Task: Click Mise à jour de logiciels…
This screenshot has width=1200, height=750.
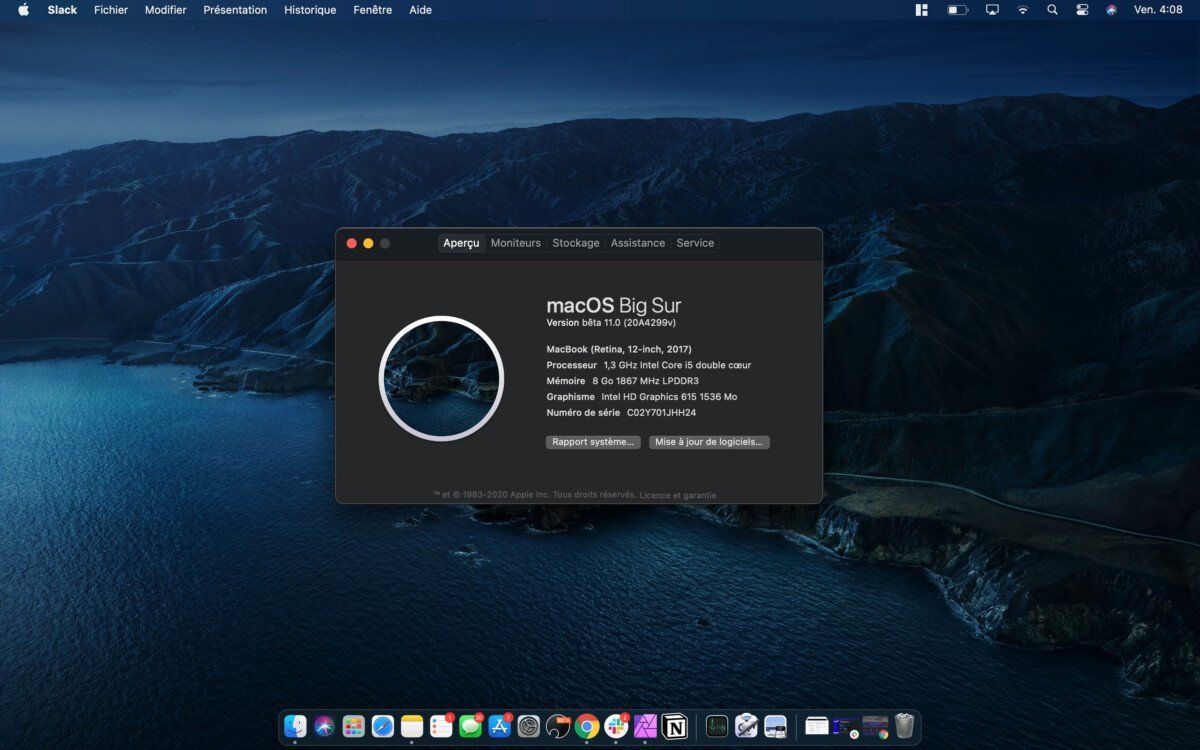Action: click(709, 442)
